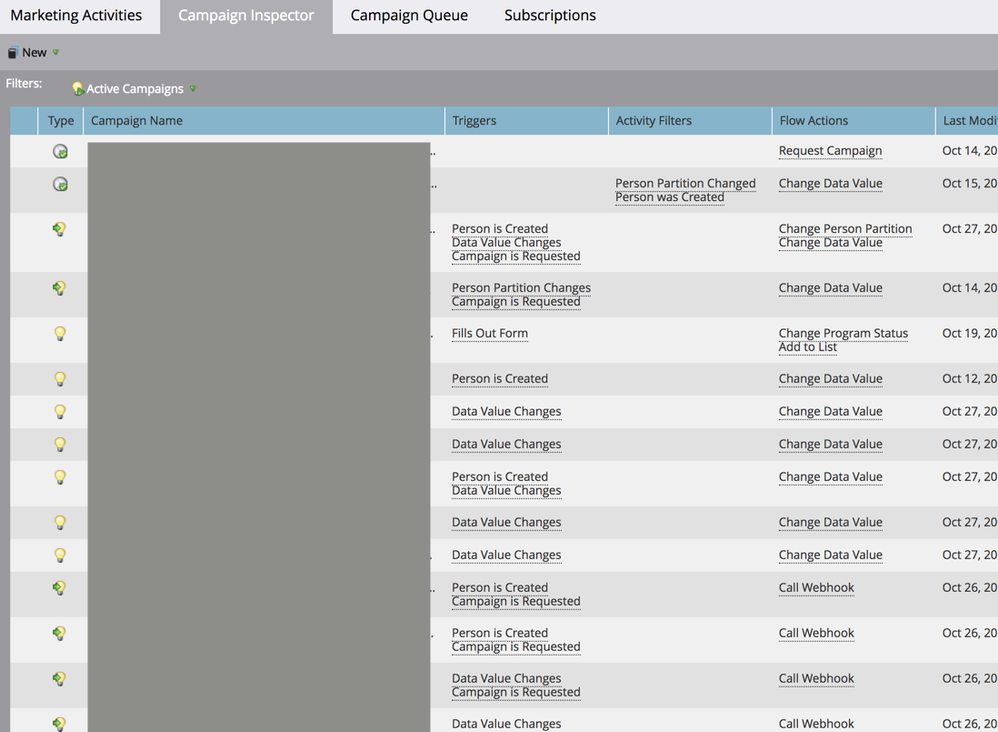The image size is (998, 732).
Task: Click lightbulb icon in Fills Out Form row
Action: point(60,334)
